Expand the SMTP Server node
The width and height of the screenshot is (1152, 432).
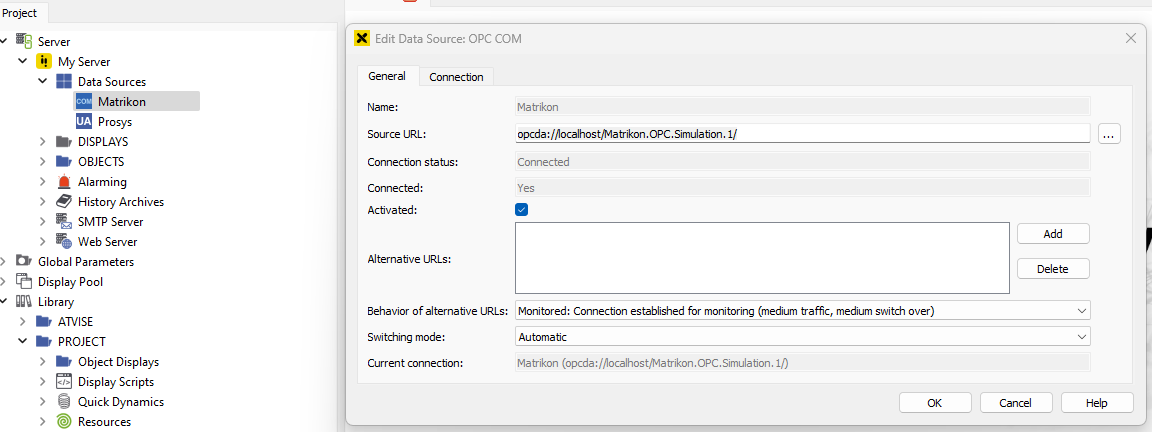click(x=43, y=221)
